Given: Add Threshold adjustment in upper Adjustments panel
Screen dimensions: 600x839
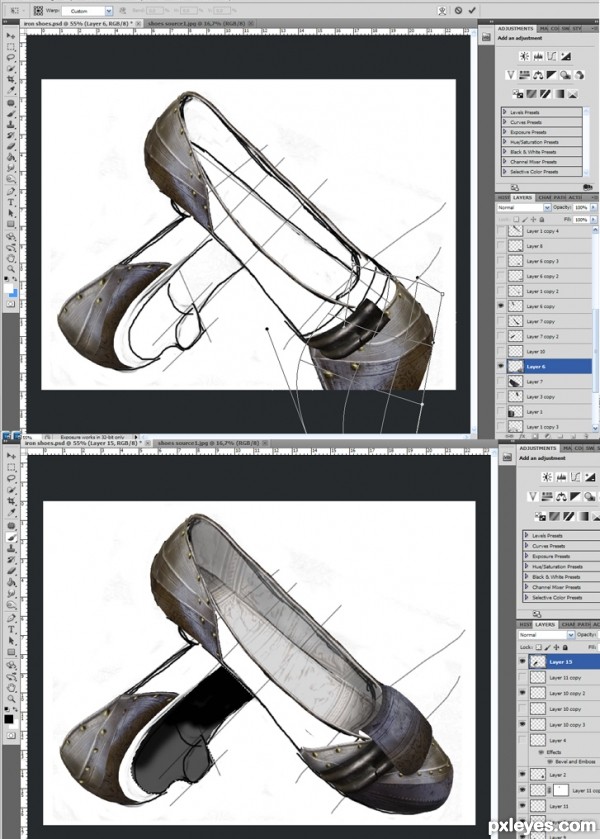Looking at the screenshot, I should point(545,94).
